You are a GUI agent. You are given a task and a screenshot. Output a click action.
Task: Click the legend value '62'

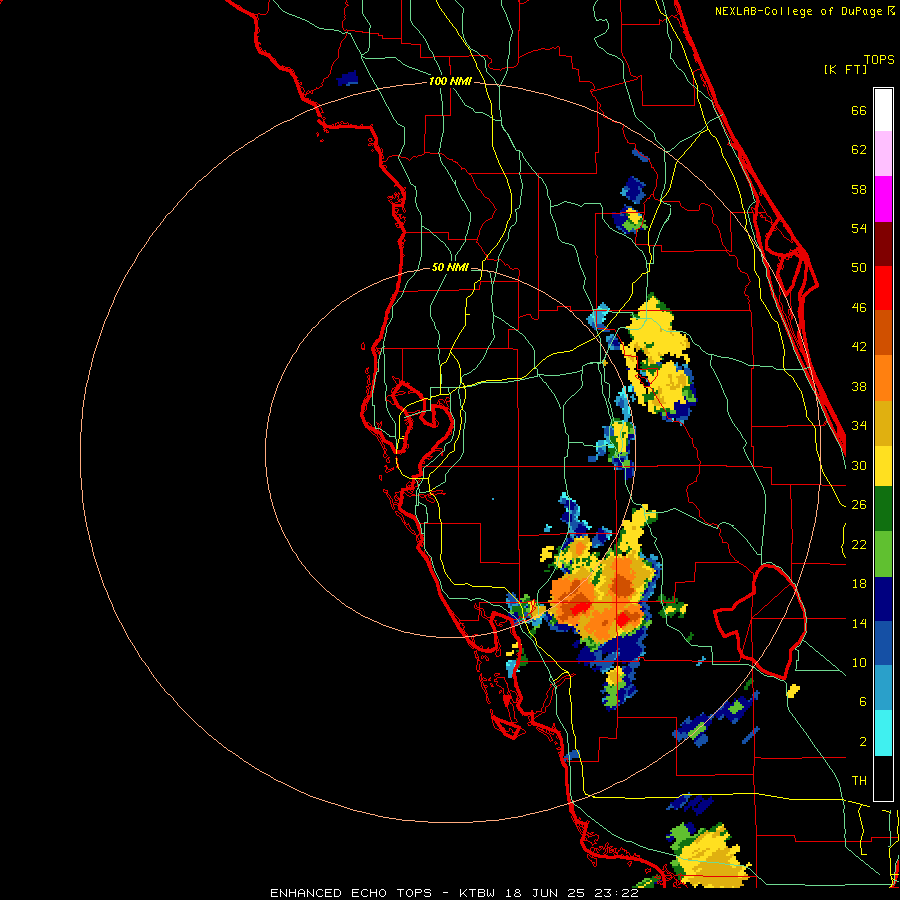coord(859,150)
